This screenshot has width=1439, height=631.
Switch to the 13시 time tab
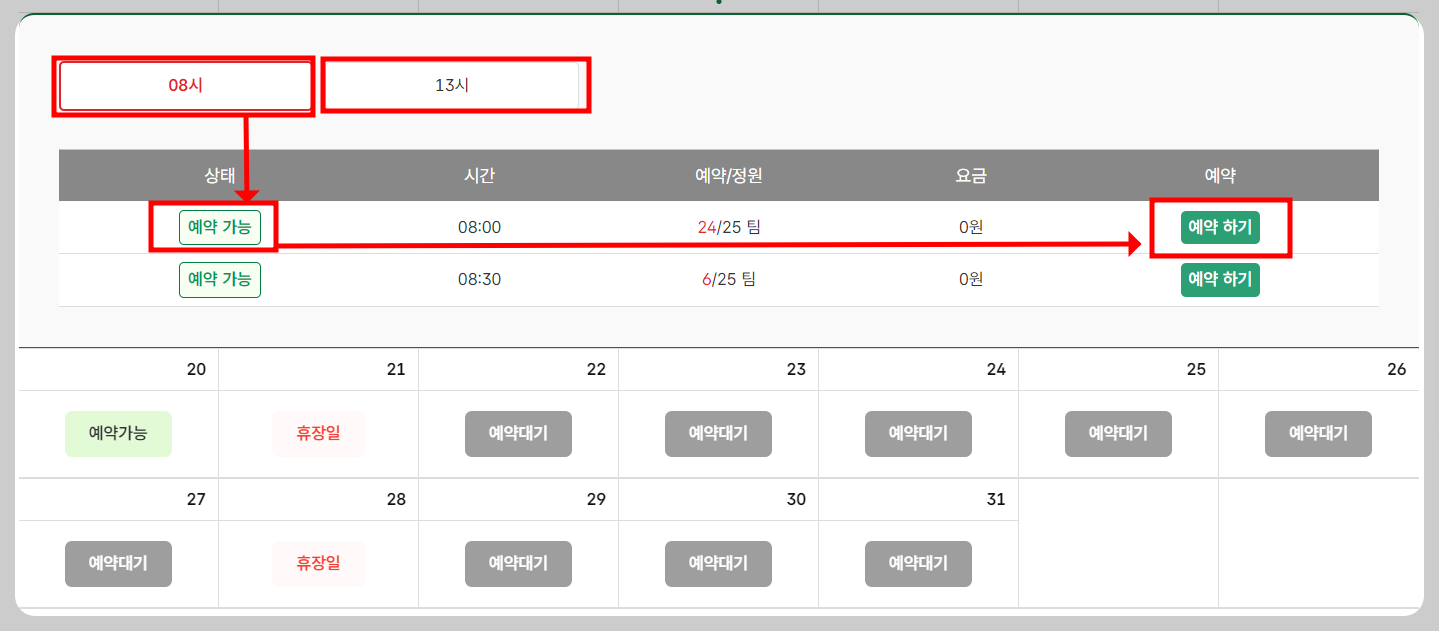pyautogui.click(x=455, y=85)
